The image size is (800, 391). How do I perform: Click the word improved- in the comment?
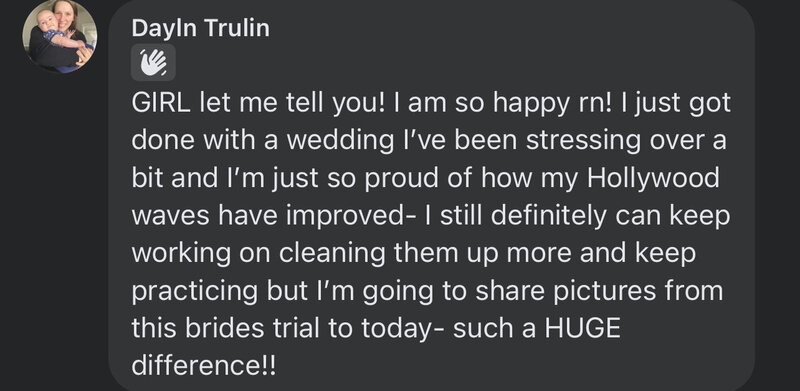(x=350, y=216)
